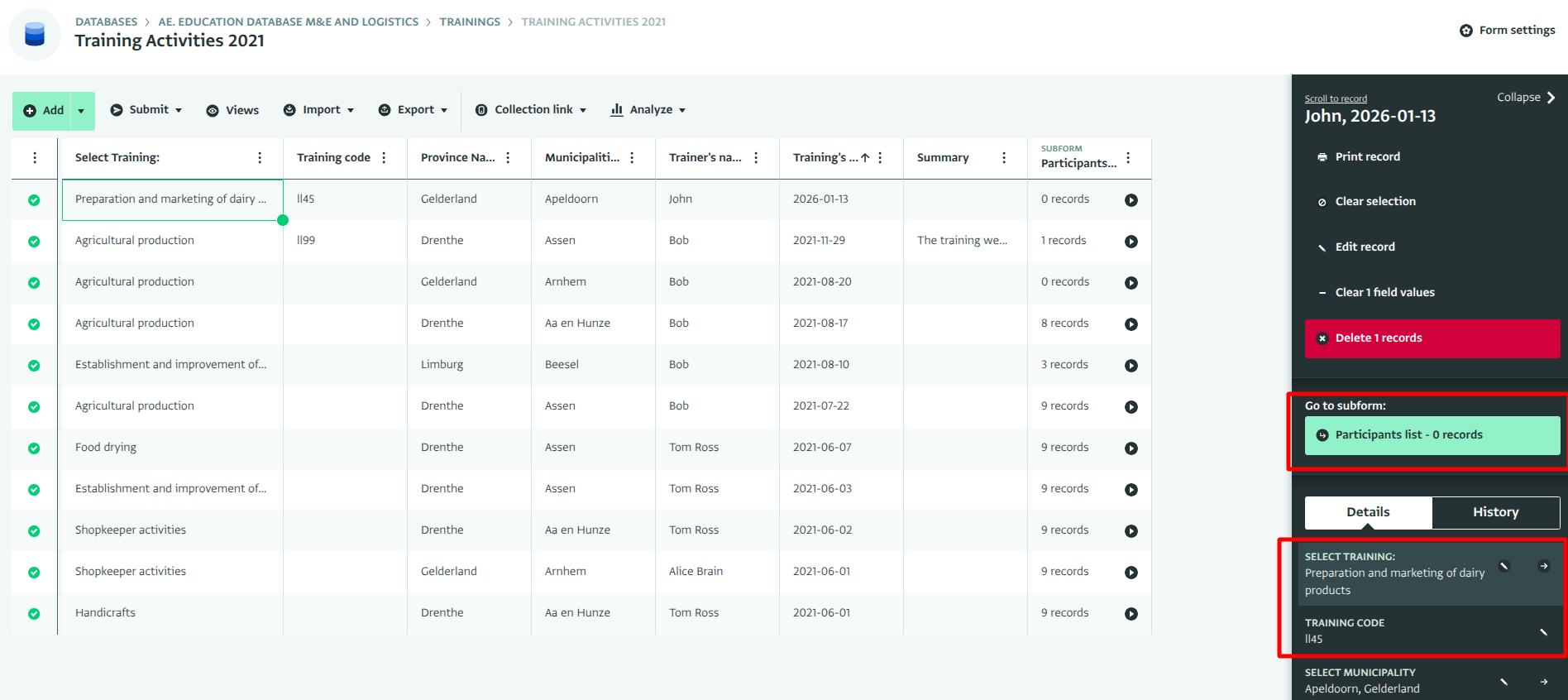Switch to the History tab
The width and height of the screenshot is (1568, 700).
coord(1495,512)
